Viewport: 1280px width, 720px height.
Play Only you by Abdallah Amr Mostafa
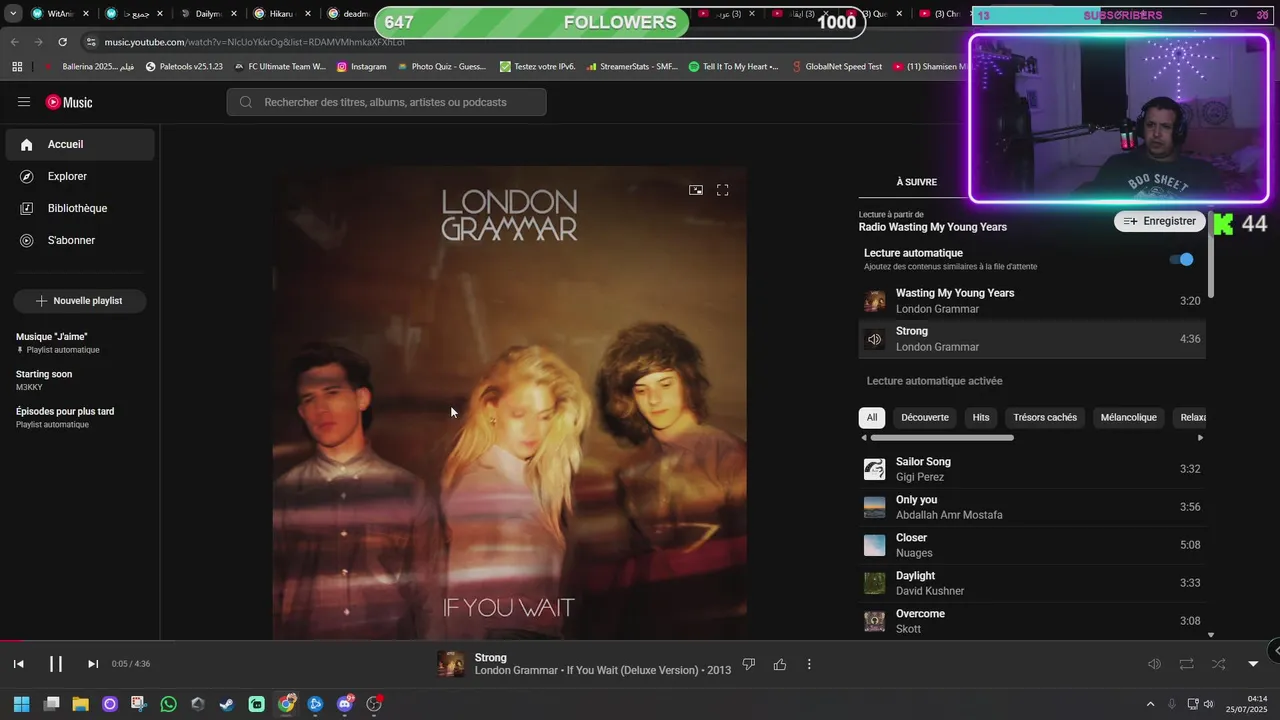pyautogui.click(x=1032, y=507)
